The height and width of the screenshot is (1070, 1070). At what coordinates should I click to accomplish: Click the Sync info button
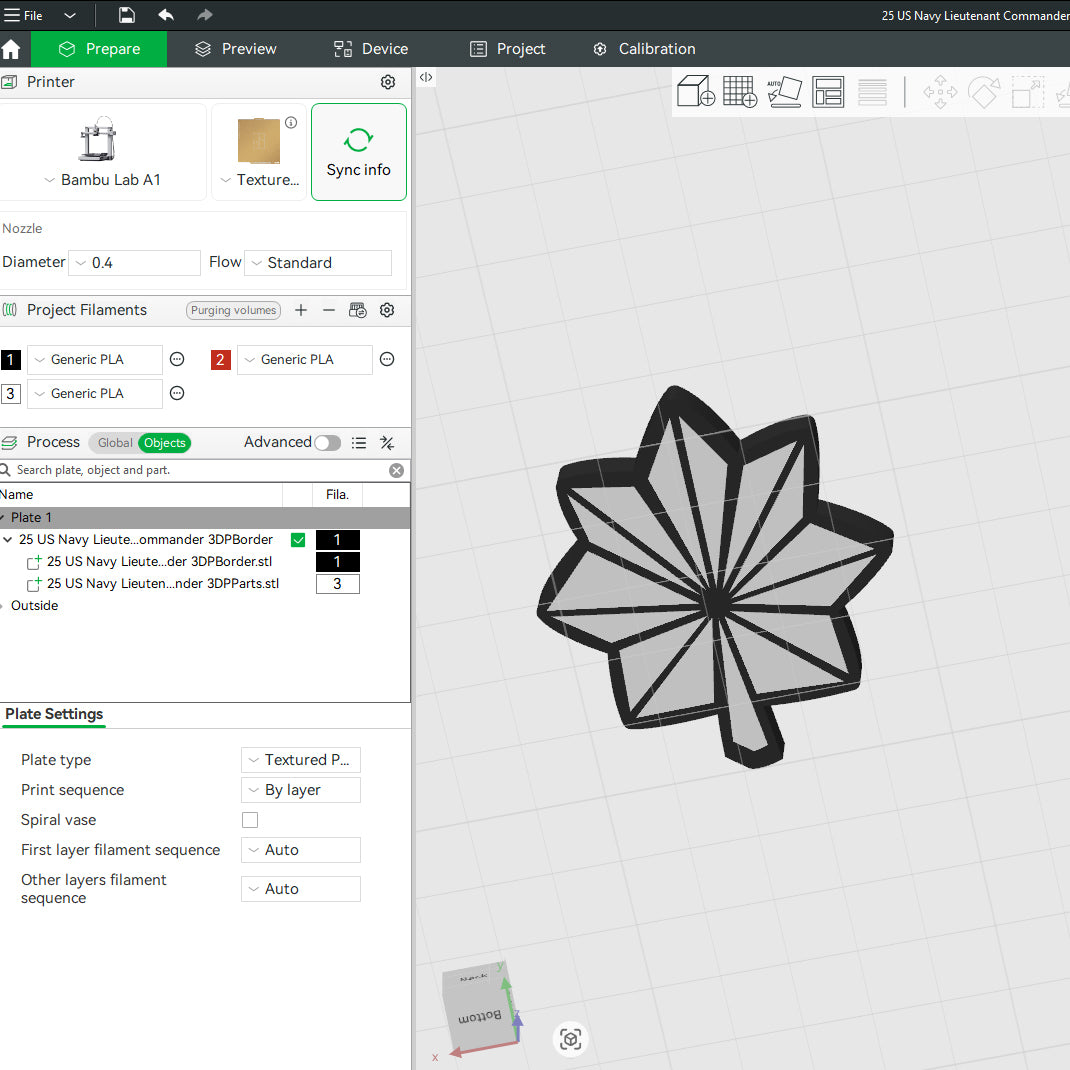(x=359, y=152)
